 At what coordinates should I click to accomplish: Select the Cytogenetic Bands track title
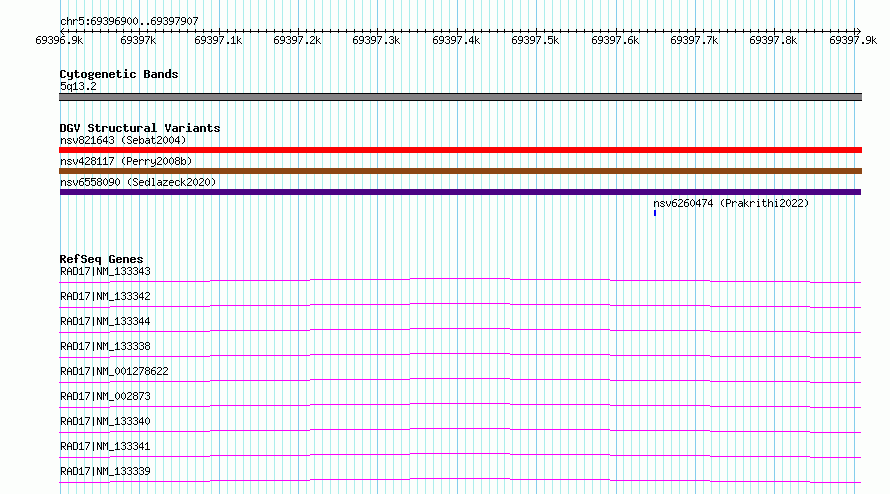(x=119, y=74)
